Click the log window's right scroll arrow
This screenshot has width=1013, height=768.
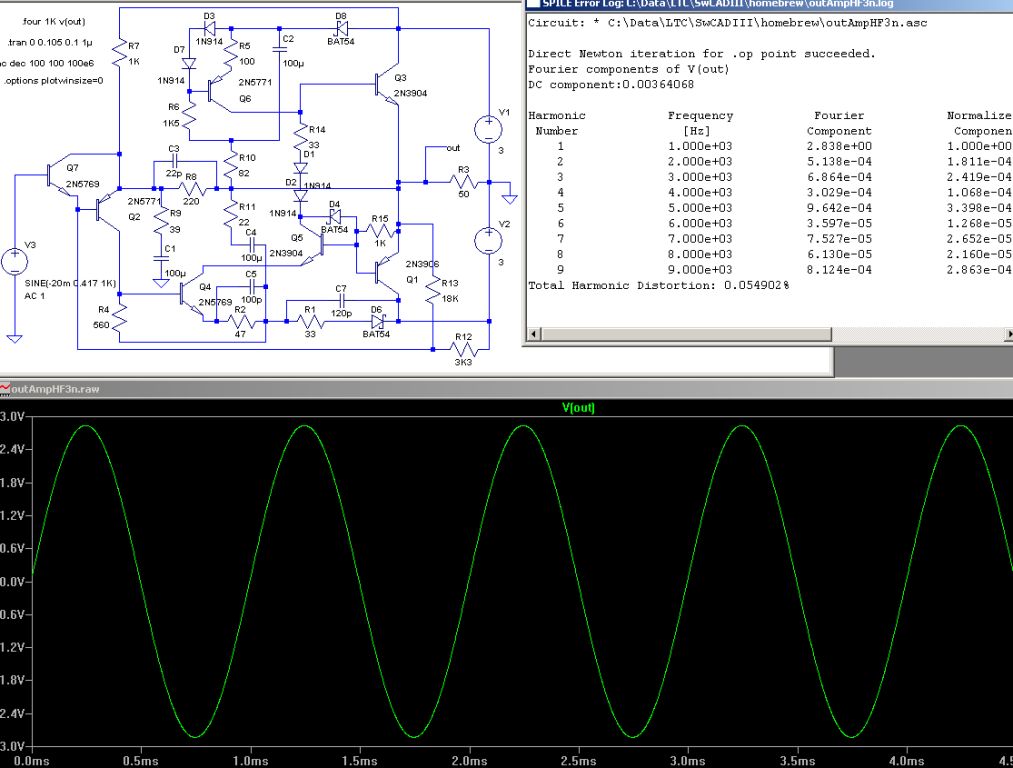click(1008, 336)
